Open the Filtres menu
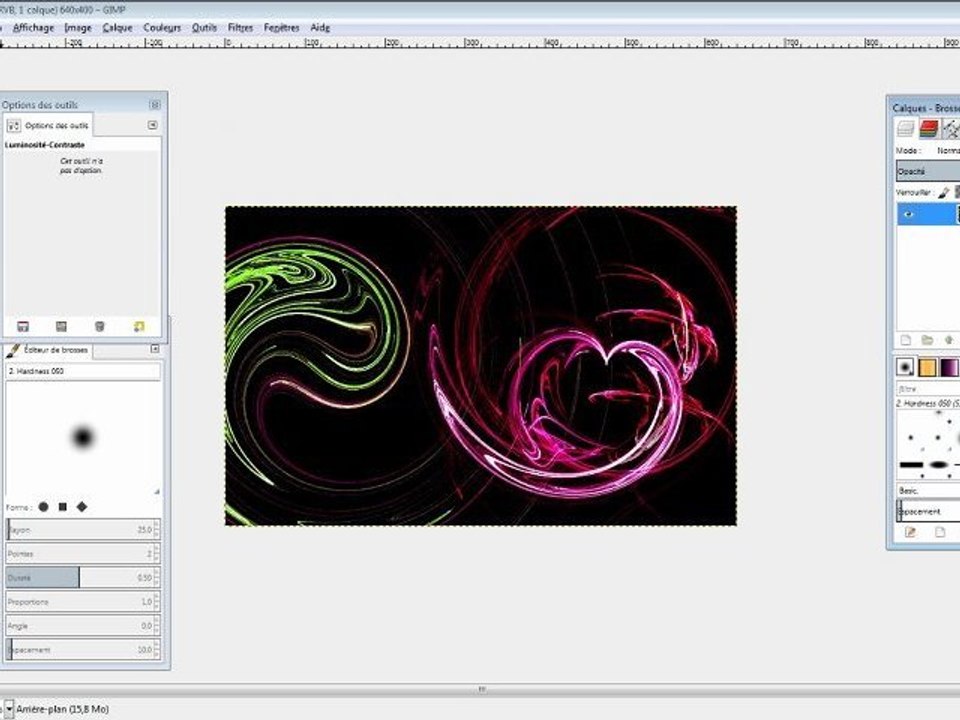The image size is (960, 720). pyautogui.click(x=240, y=28)
